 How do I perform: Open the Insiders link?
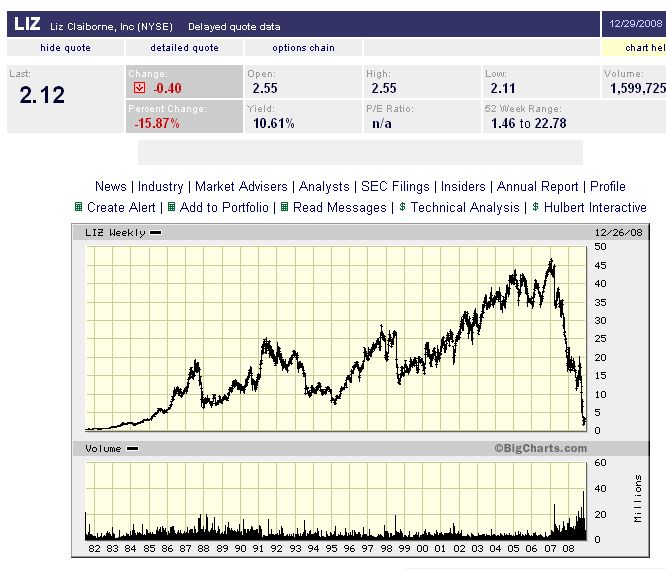click(x=463, y=186)
